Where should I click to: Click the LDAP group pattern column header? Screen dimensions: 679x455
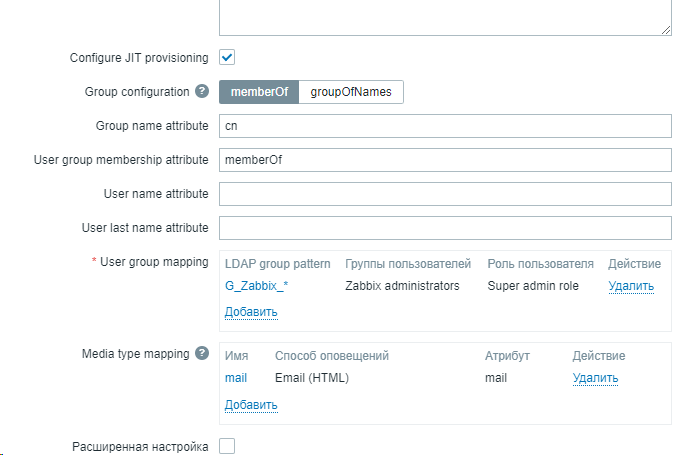point(277,264)
